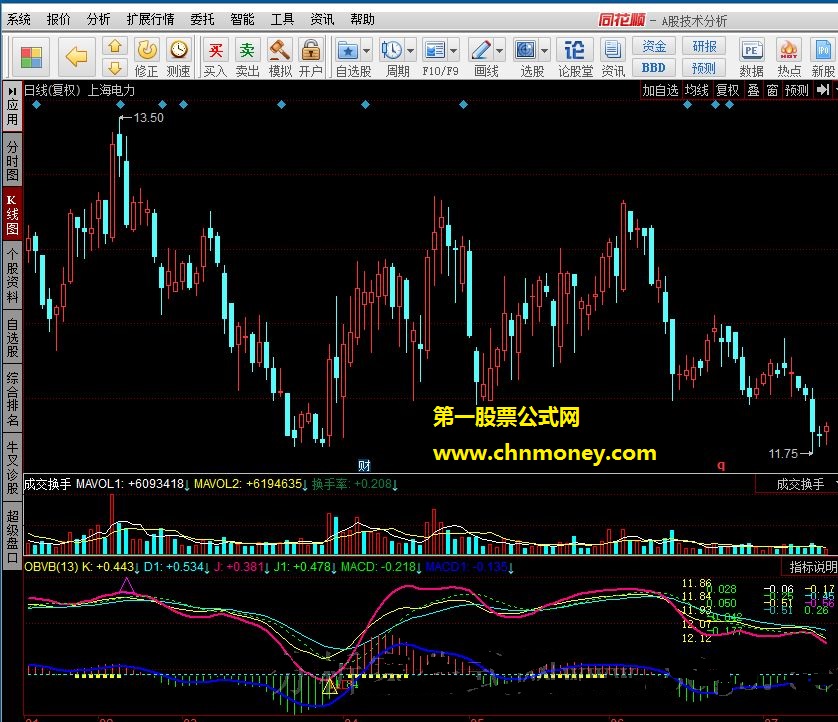
Task: Switch to the 个股资料 side tab
Action: tap(12, 275)
